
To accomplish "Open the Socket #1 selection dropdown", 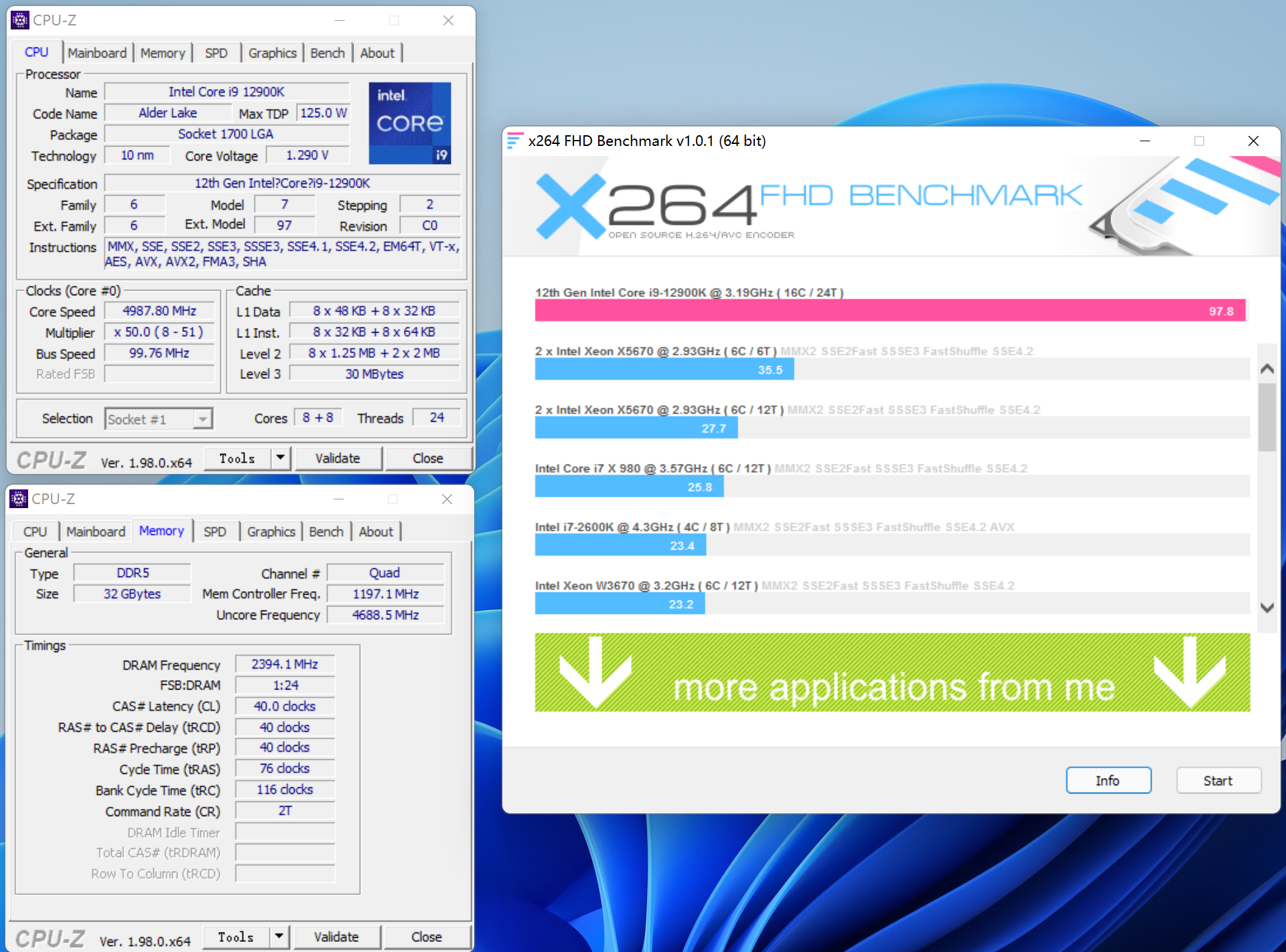I will coord(202,419).
